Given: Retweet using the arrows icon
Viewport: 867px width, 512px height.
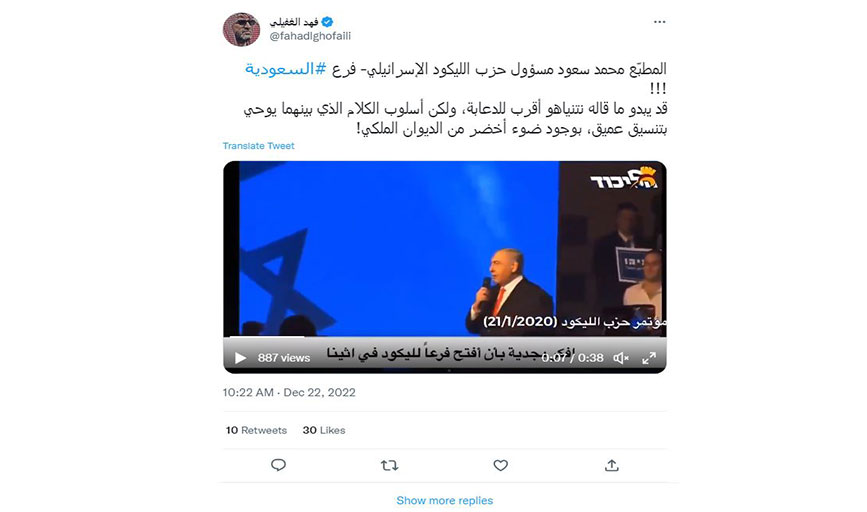Looking at the screenshot, I should point(389,466).
